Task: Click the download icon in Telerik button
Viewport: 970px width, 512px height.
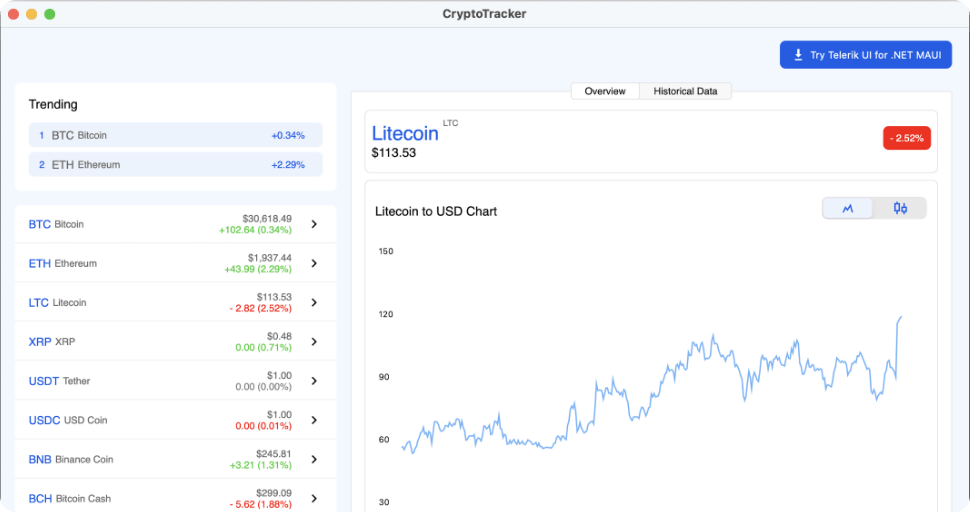Action: click(798, 55)
